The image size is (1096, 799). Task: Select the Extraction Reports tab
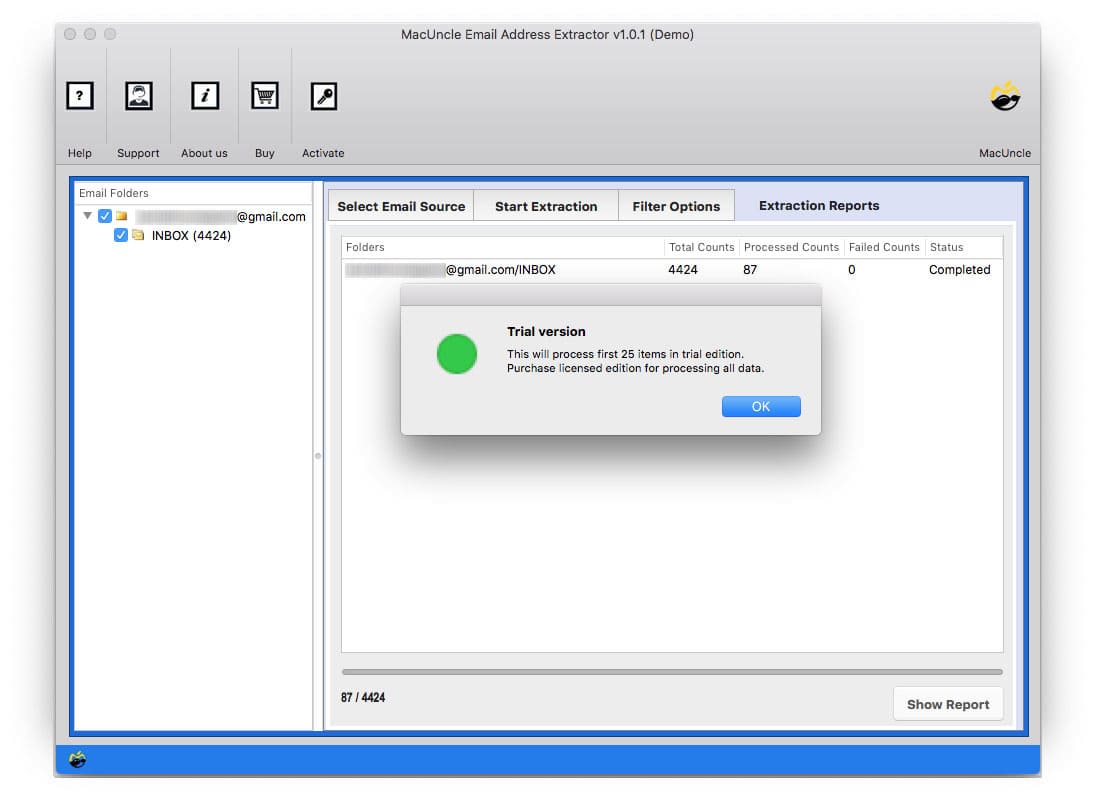click(x=819, y=206)
